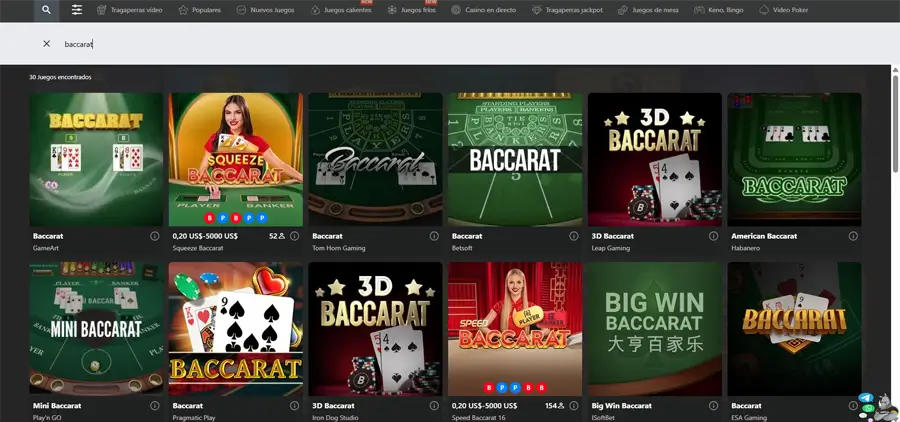900x422 pixels.
Task: Open the WhatsApp contact icon
Action: point(867,408)
